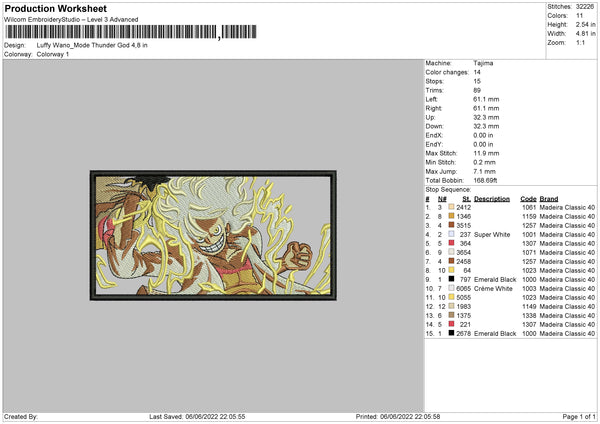Select stitch count 2678 in stop 15
The width and height of the screenshot is (600, 424).
pyautogui.click(x=463, y=334)
